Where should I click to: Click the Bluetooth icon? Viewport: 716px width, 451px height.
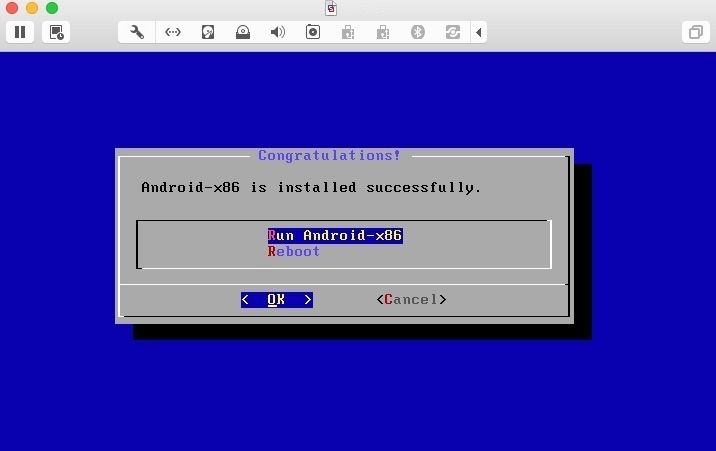click(418, 32)
